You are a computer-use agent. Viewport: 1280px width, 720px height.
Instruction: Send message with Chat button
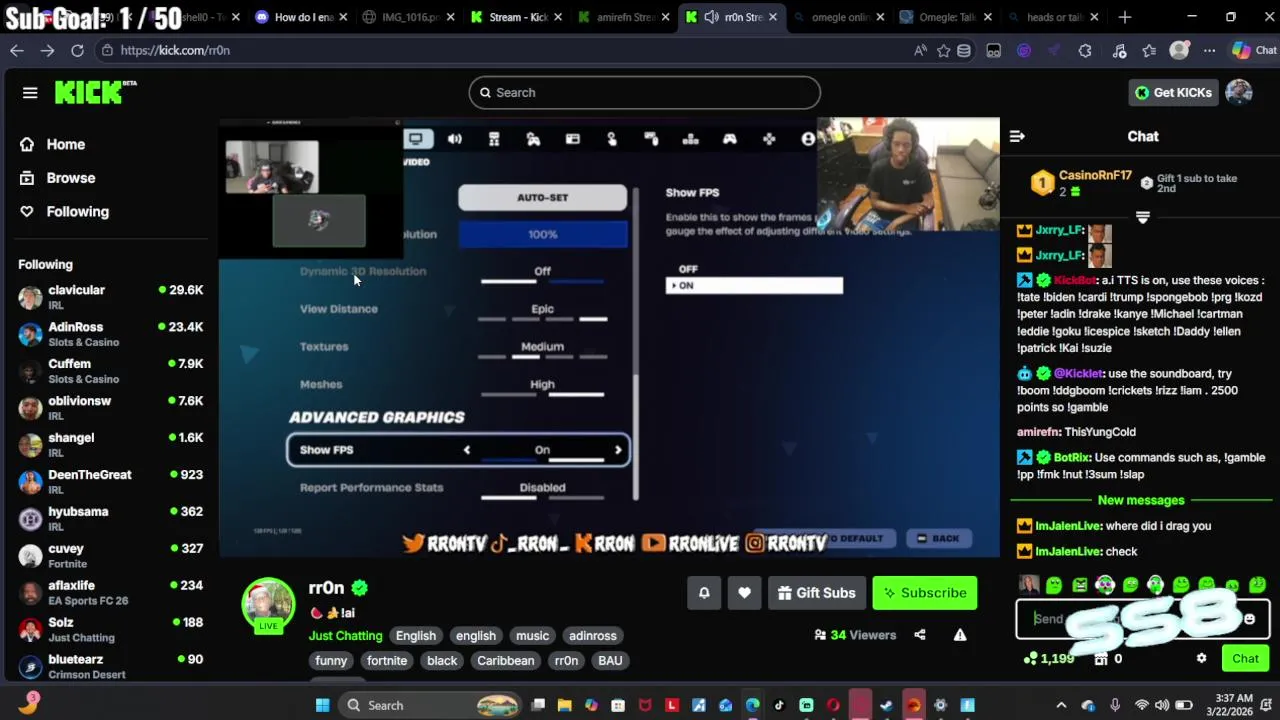[x=1245, y=658]
